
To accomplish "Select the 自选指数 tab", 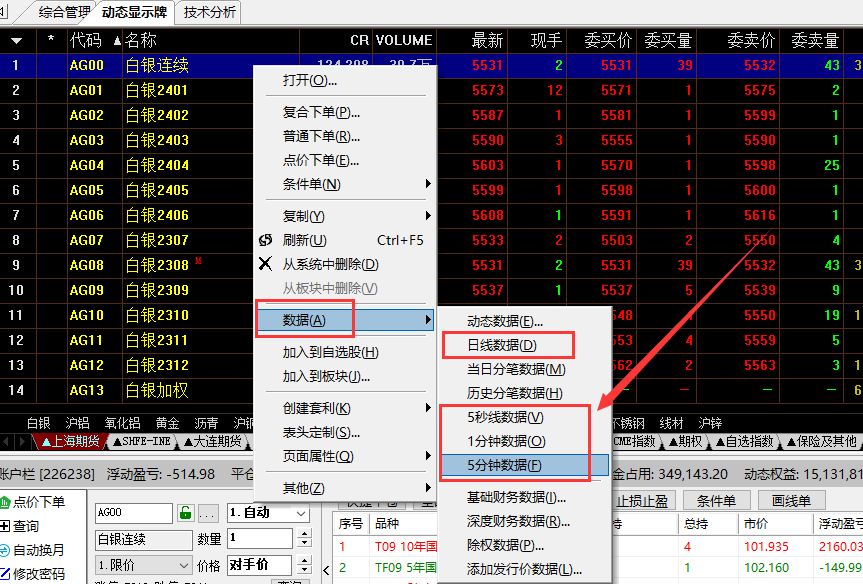I will [x=744, y=441].
